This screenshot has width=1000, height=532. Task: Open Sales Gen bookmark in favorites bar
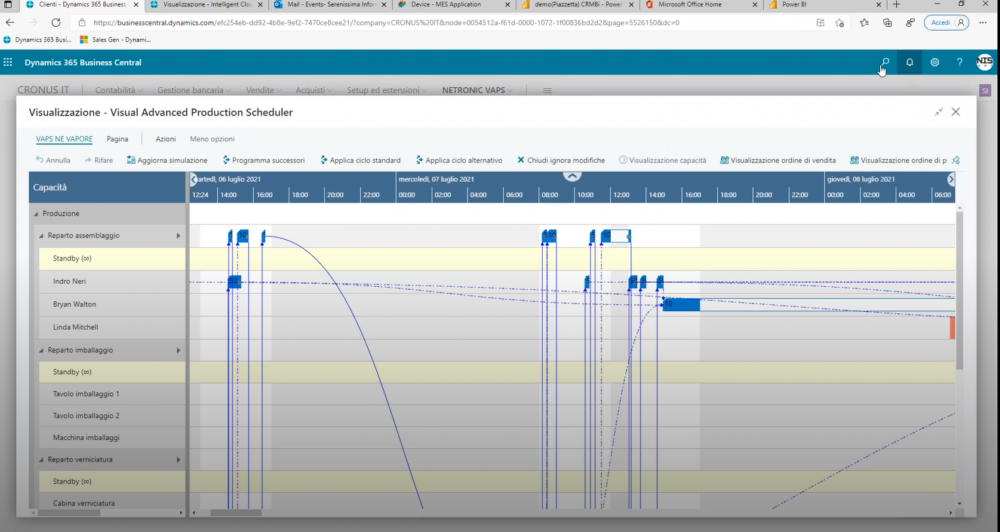pos(115,40)
